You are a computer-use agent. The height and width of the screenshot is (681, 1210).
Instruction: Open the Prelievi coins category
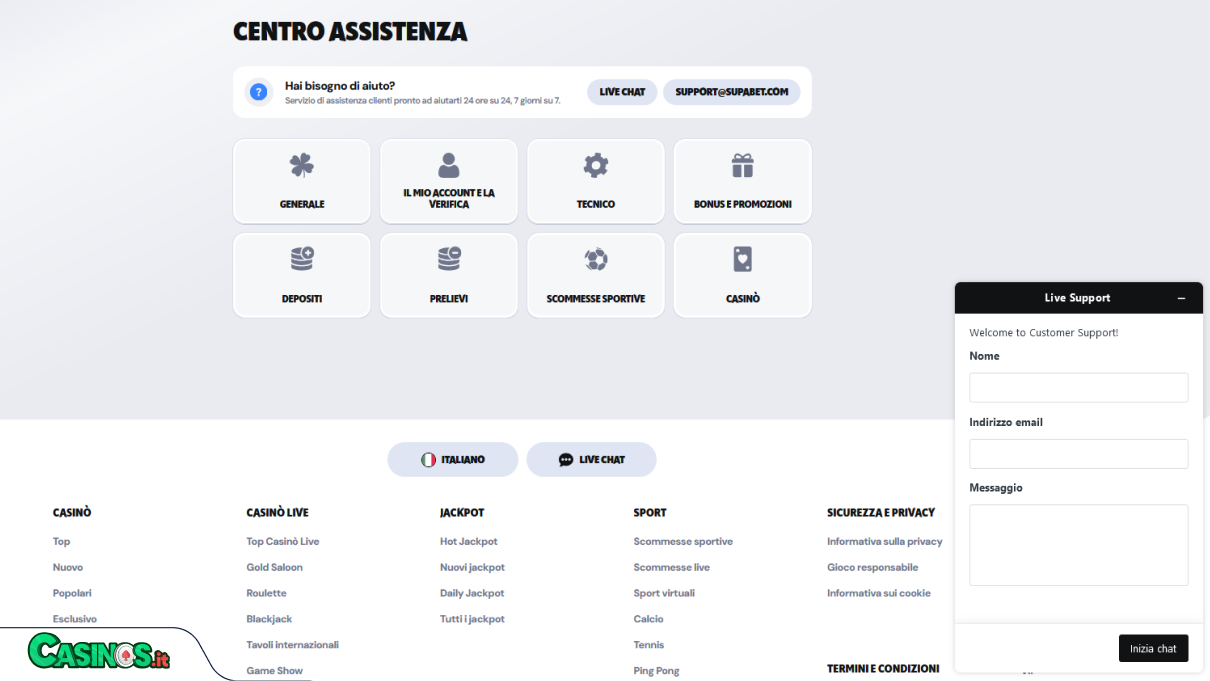(x=449, y=275)
